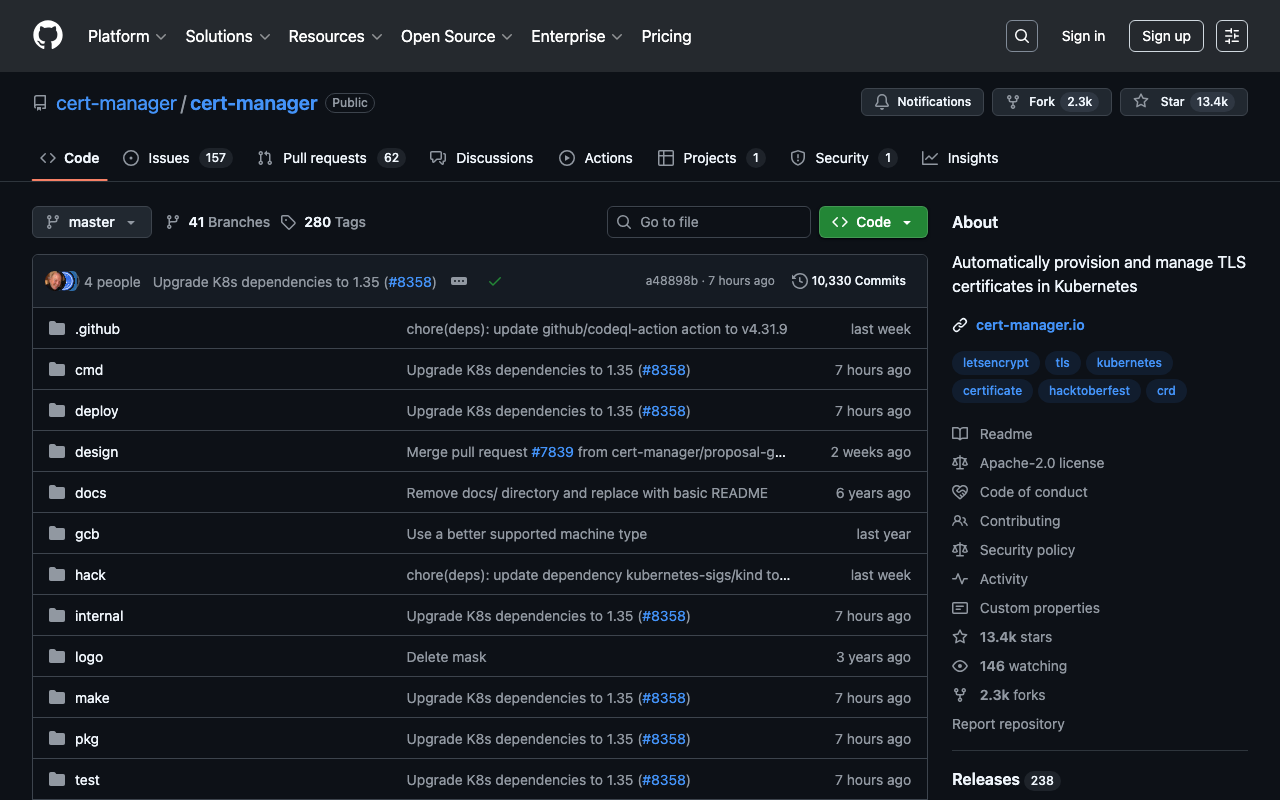Open the cert-manager.io website link
Image resolution: width=1280 pixels, height=800 pixels.
(1030, 325)
